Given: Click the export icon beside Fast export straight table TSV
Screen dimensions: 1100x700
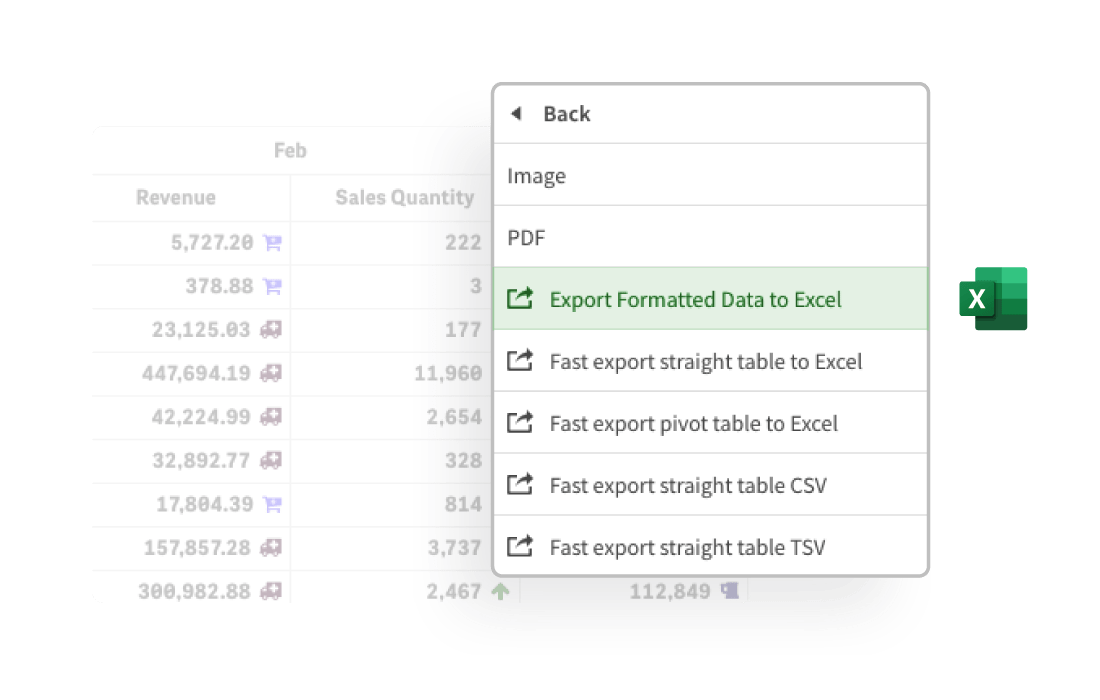Looking at the screenshot, I should click(520, 547).
